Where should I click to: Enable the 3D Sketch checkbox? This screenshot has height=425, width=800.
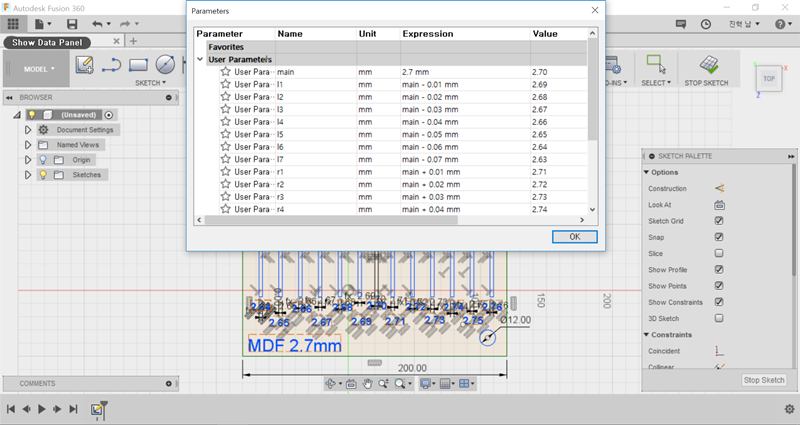(719, 318)
